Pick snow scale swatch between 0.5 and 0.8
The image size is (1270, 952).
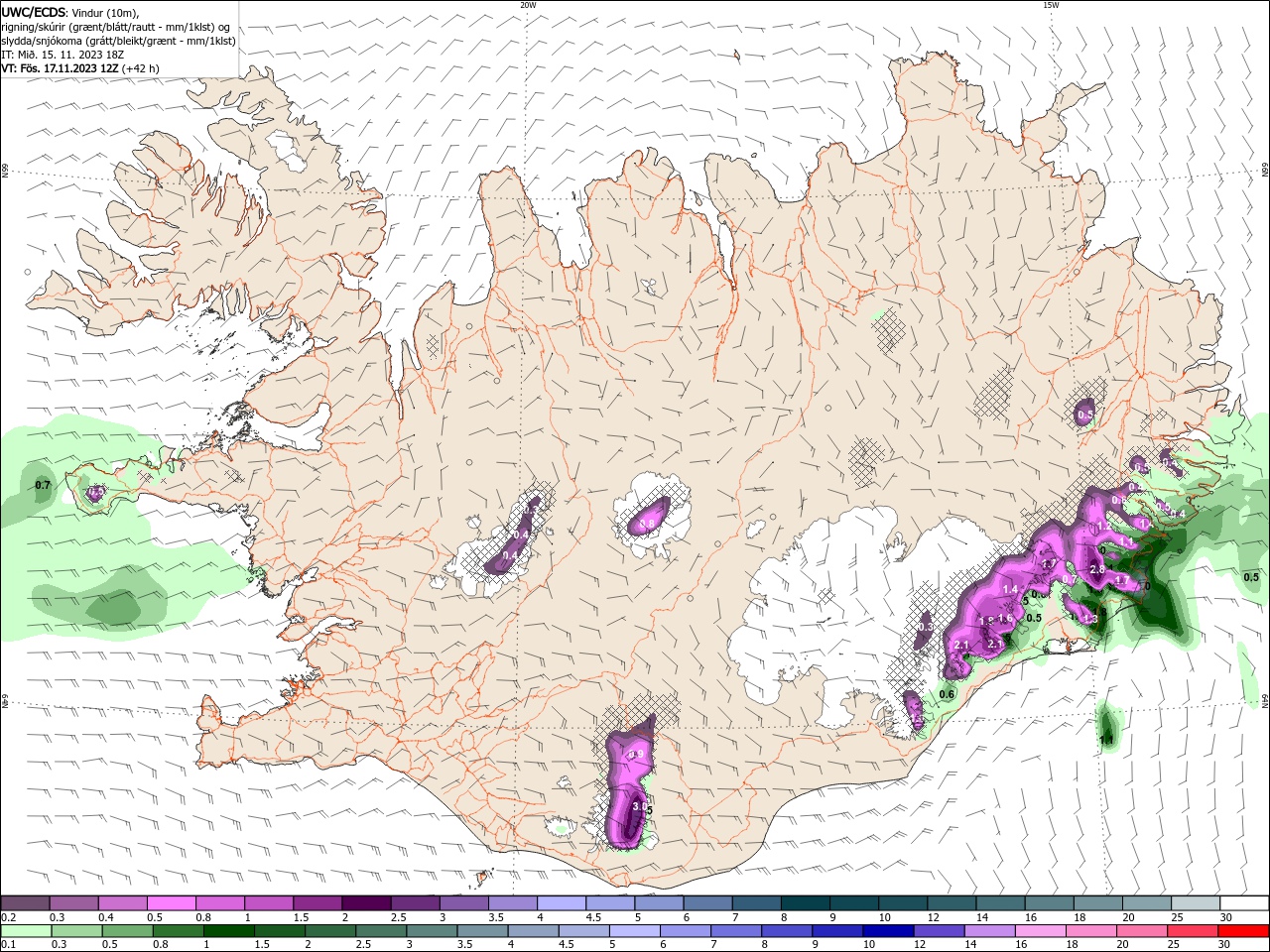click(x=171, y=903)
